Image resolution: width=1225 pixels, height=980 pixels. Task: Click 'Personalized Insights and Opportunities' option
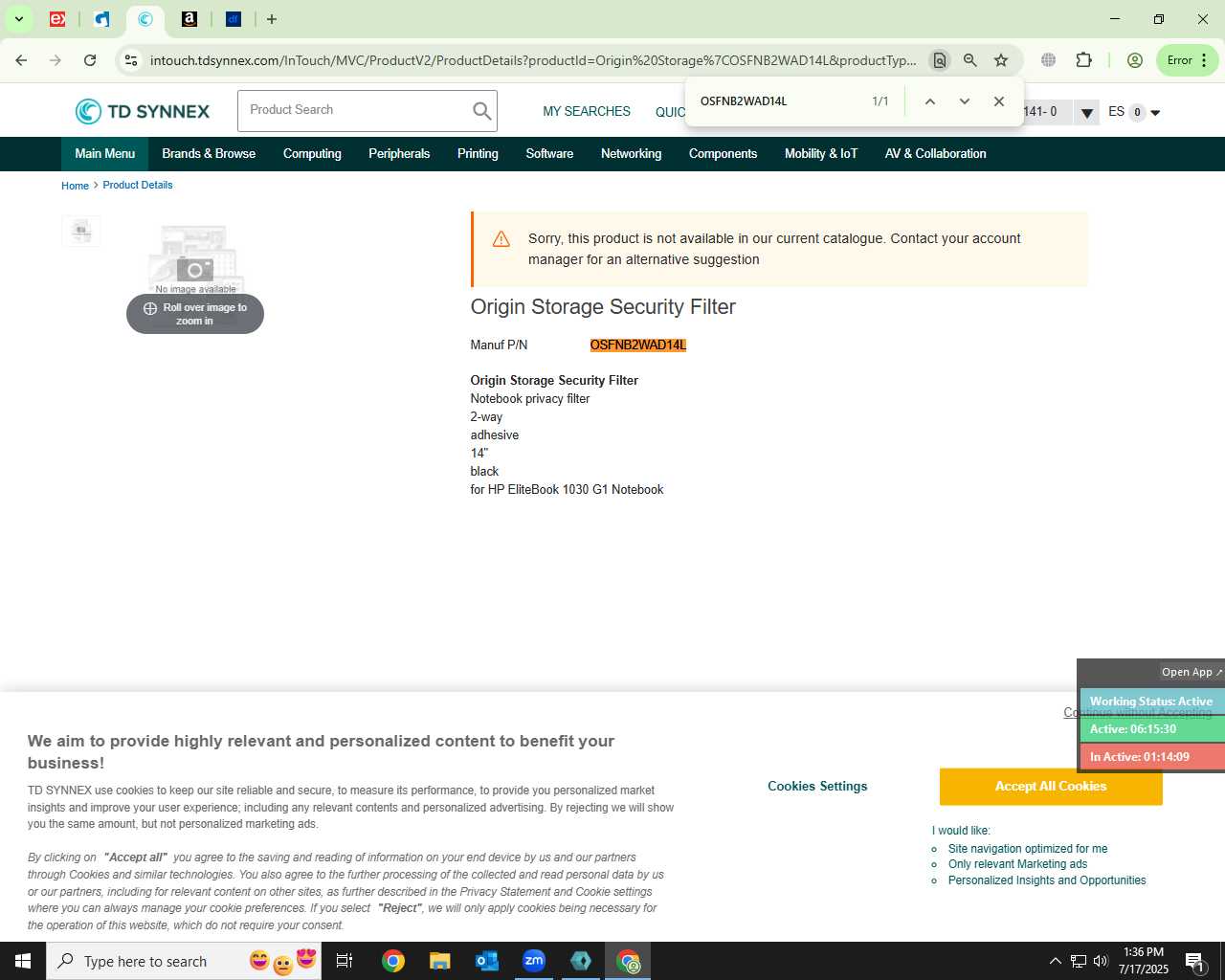[x=1047, y=880]
